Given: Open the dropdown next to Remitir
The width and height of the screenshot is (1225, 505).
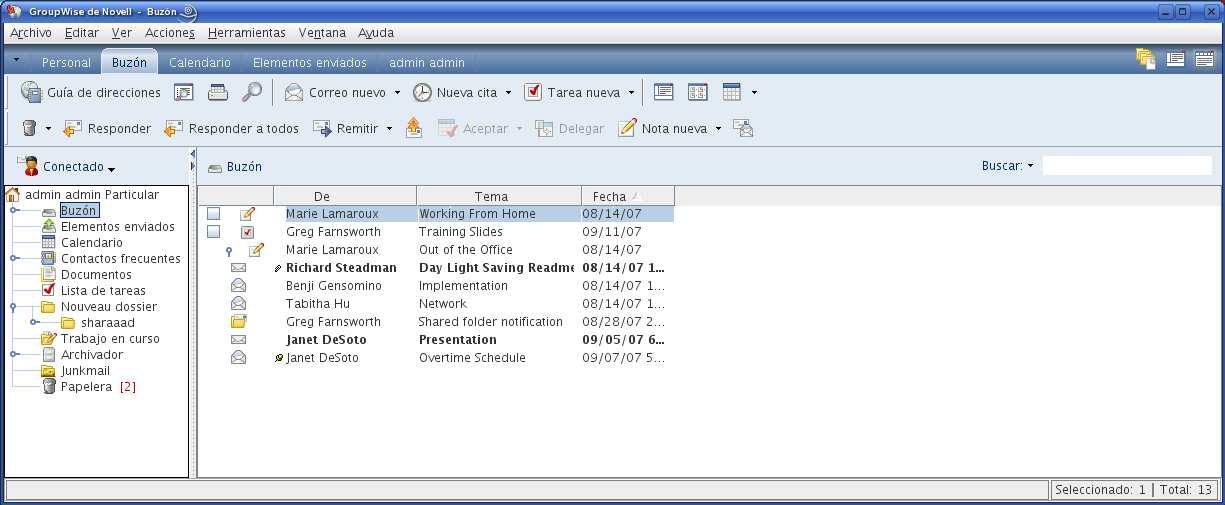Looking at the screenshot, I should click(389, 129).
